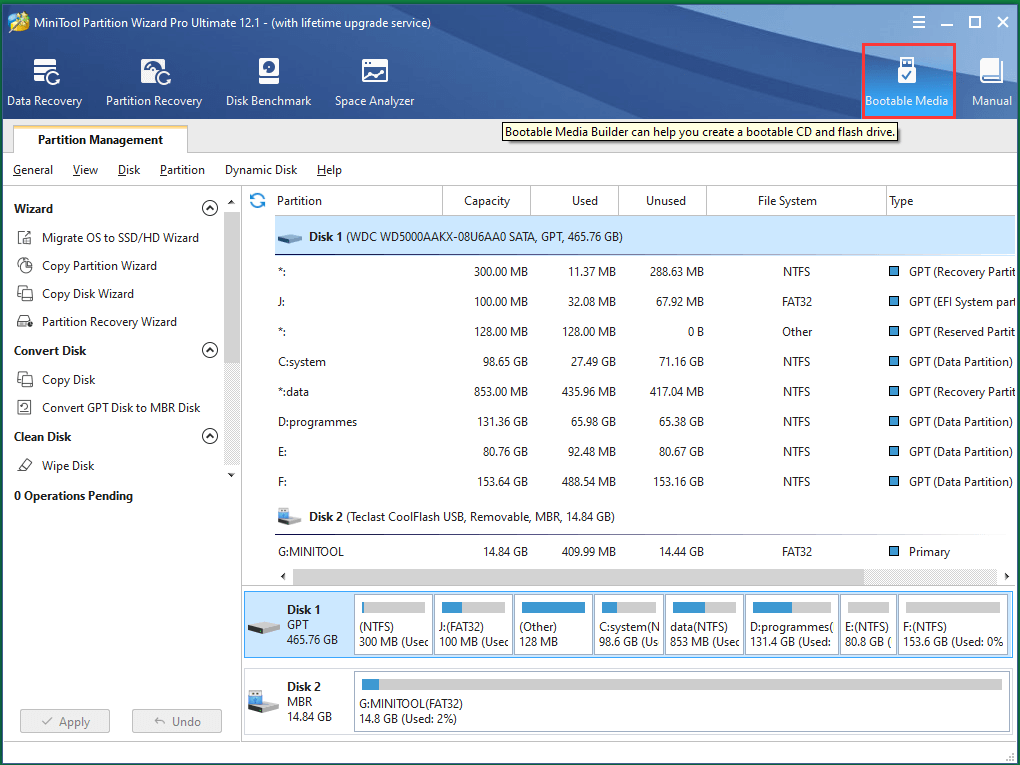1020x765 pixels.
Task: Click the 0 Operations Pending label
Action: [x=74, y=496]
